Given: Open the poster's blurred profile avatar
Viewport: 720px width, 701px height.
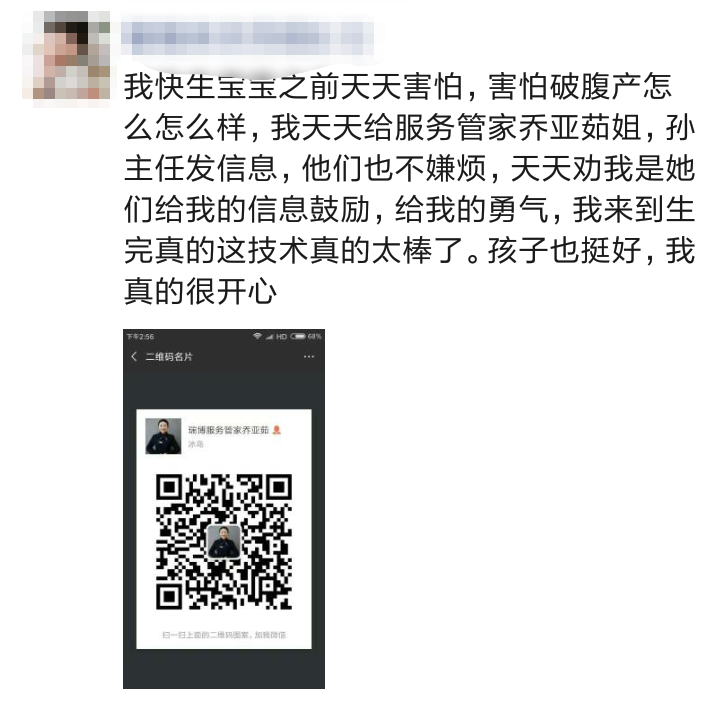Looking at the screenshot, I should coord(66,55).
